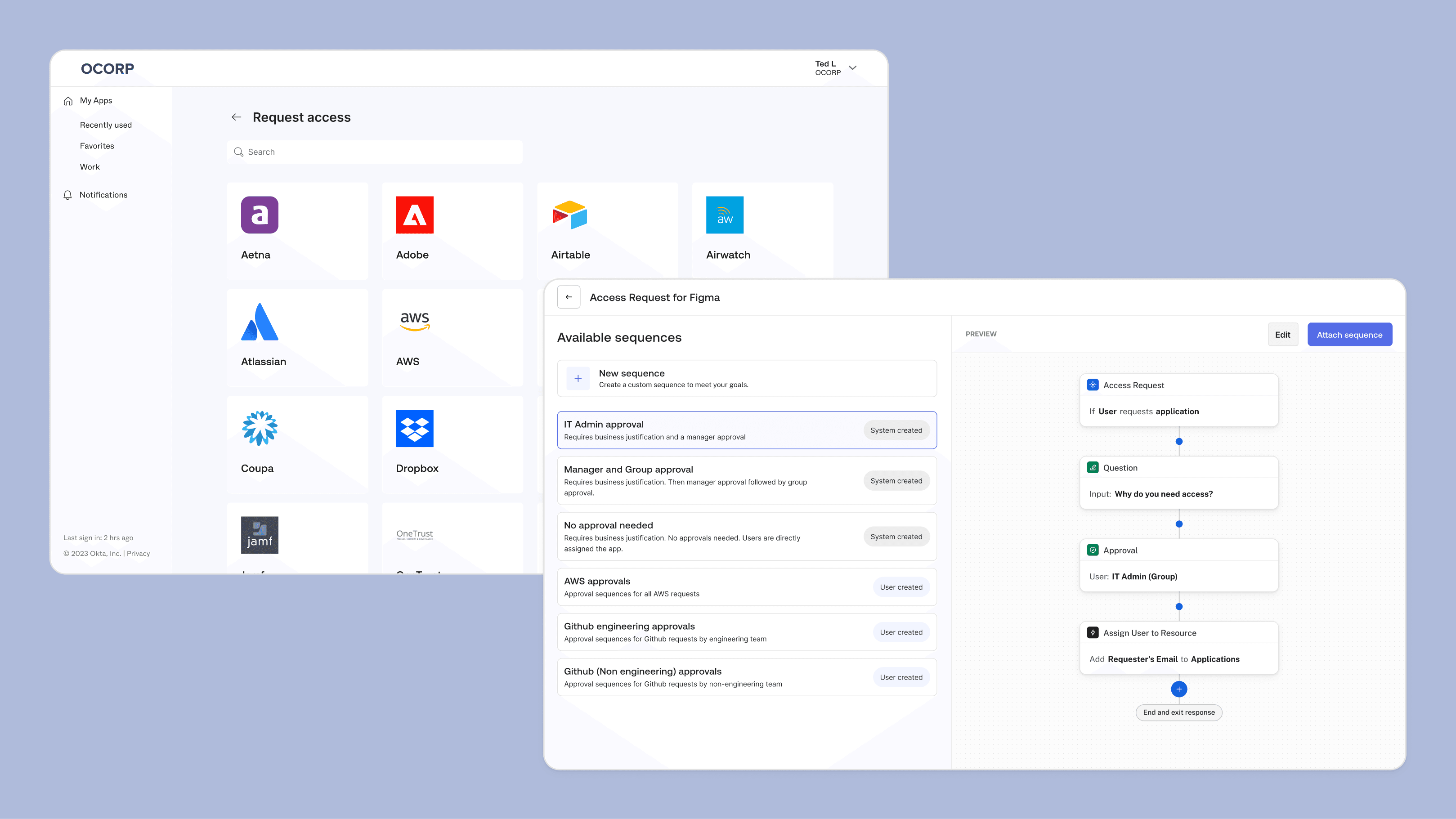Screen dimensions: 1456x819
Task: Click the PREVIEW panel label
Action: point(981,334)
